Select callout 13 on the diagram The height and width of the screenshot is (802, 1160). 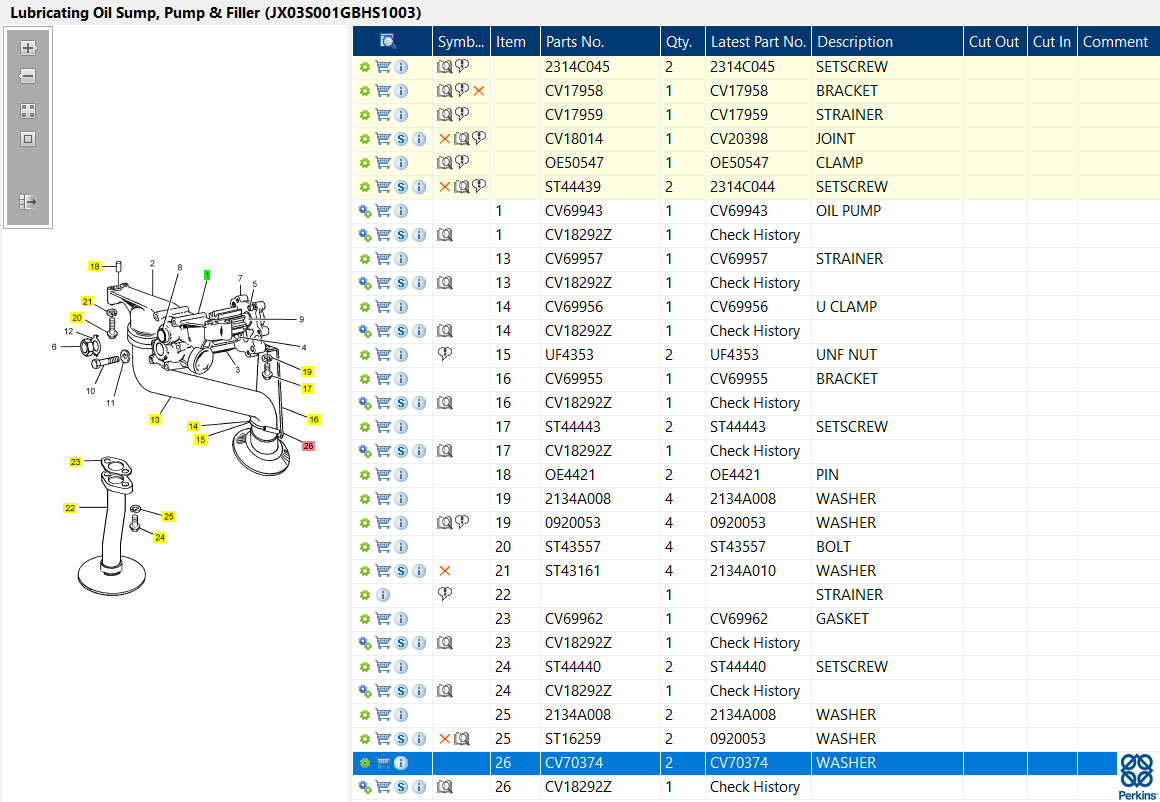pos(155,419)
